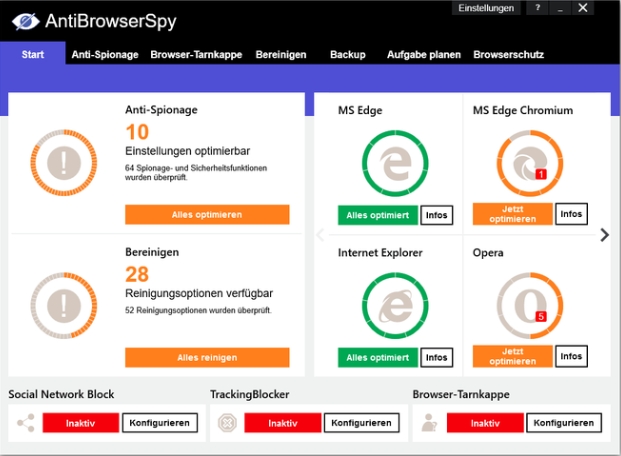This screenshot has width=621, height=456.
Task: Select the Opera browser icon
Action: coord(530,305)
